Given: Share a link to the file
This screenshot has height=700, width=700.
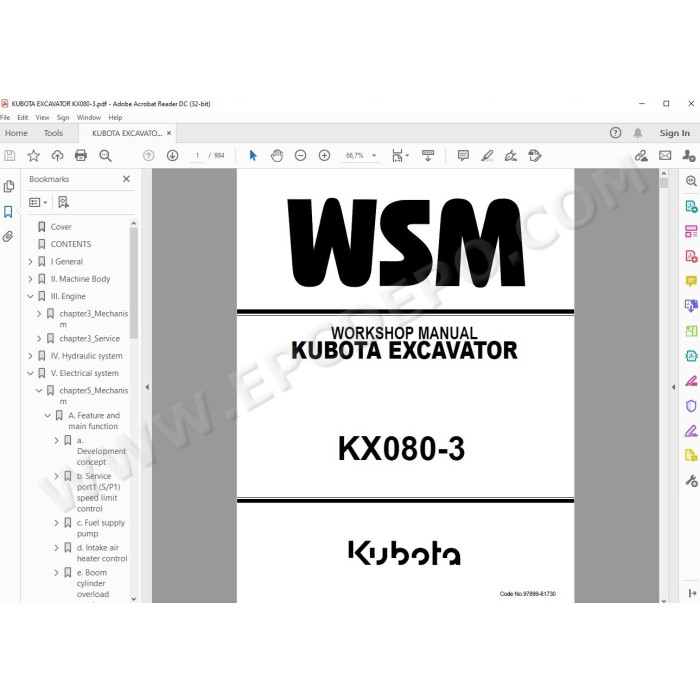Looking at the screenshot, I should [x=641, y=155].
